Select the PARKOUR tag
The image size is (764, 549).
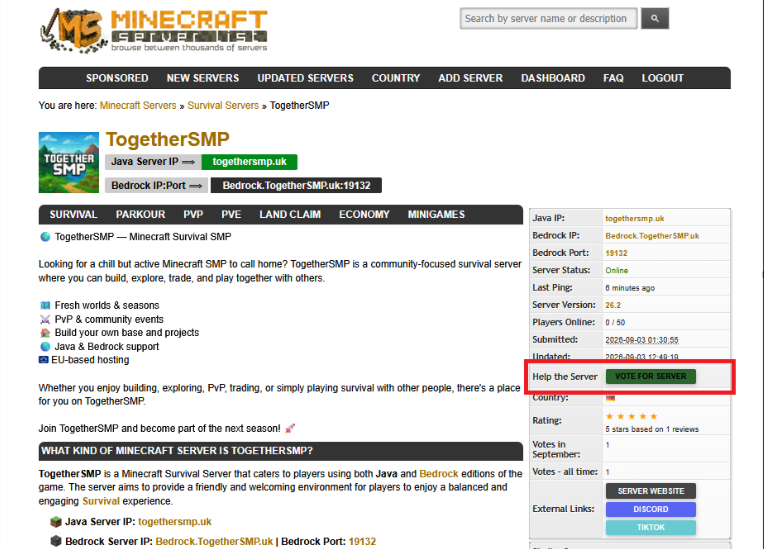click(x=140, y=214)
